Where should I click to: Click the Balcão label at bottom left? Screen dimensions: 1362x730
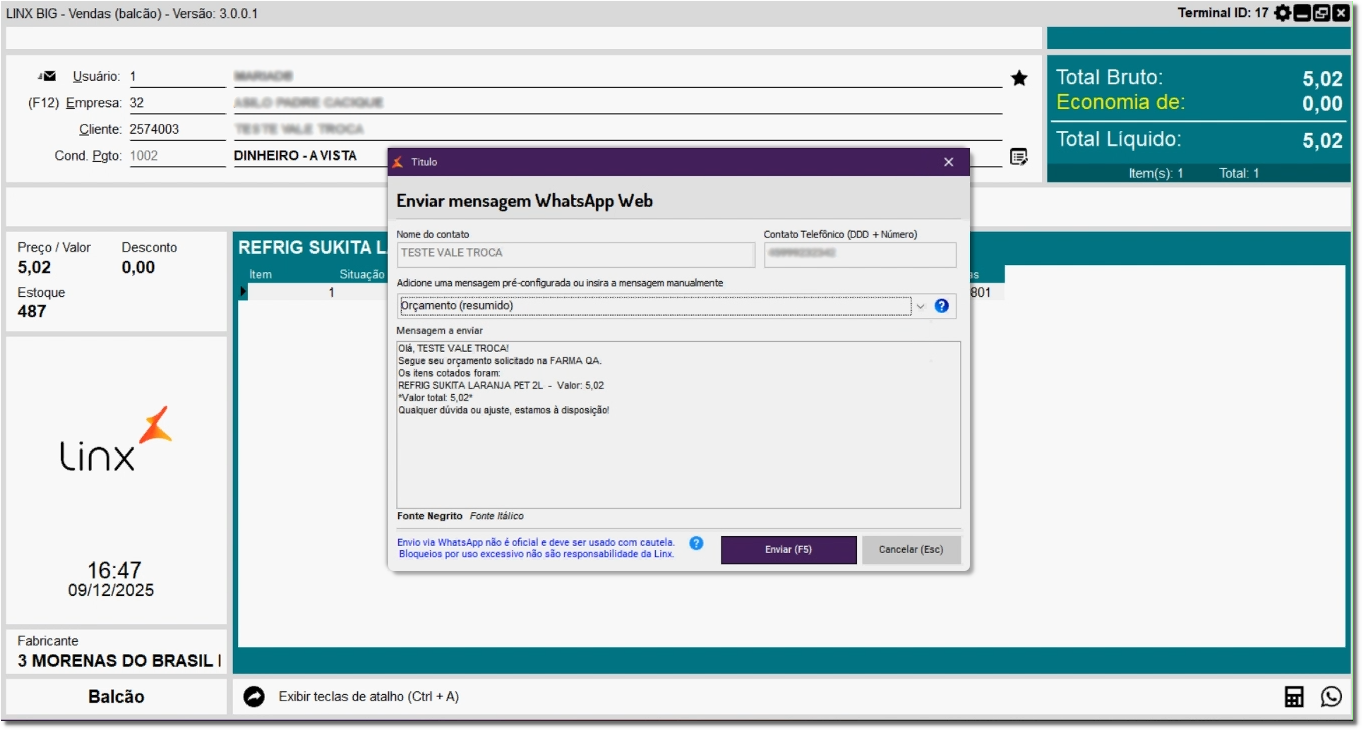[116, 697]
